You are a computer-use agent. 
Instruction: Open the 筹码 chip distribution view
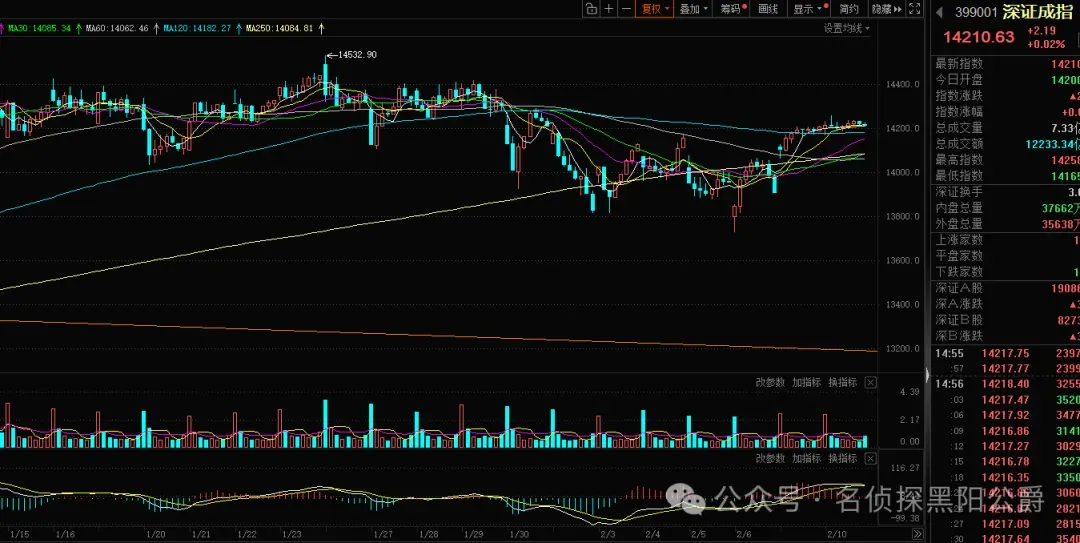coord(733,8)
